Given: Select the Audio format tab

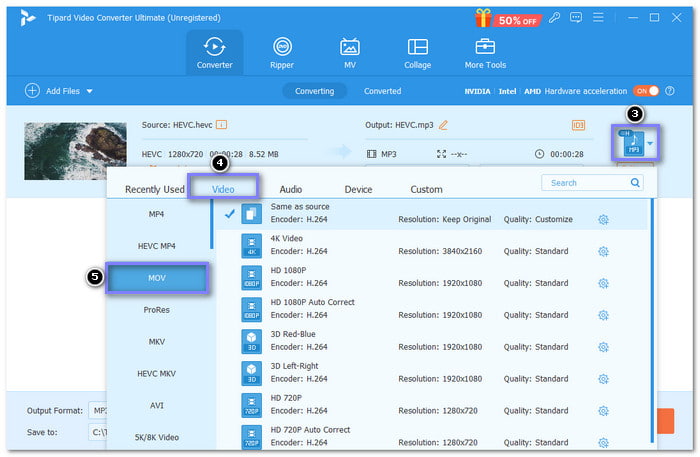Looking at the screenshot, I should click(291, 189).
